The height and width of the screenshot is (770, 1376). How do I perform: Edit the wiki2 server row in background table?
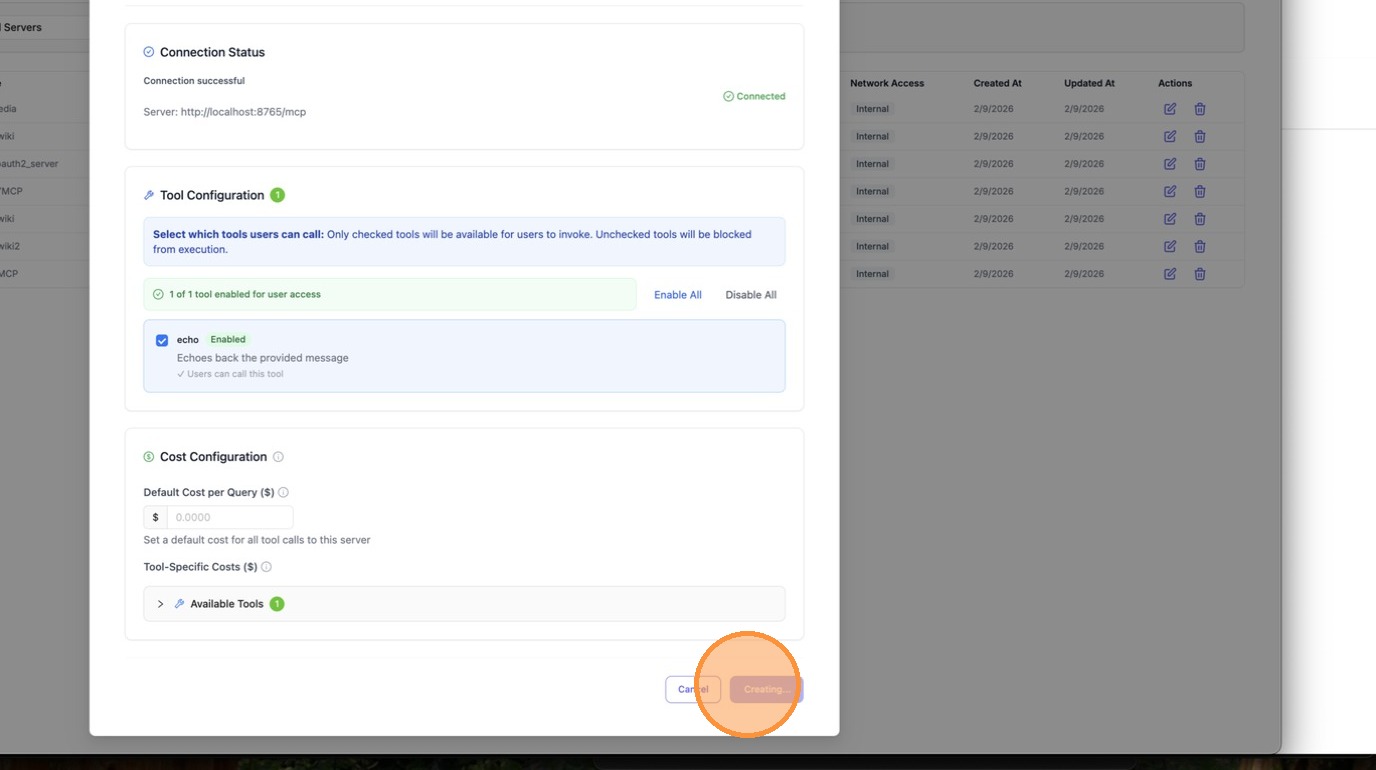1170,246
